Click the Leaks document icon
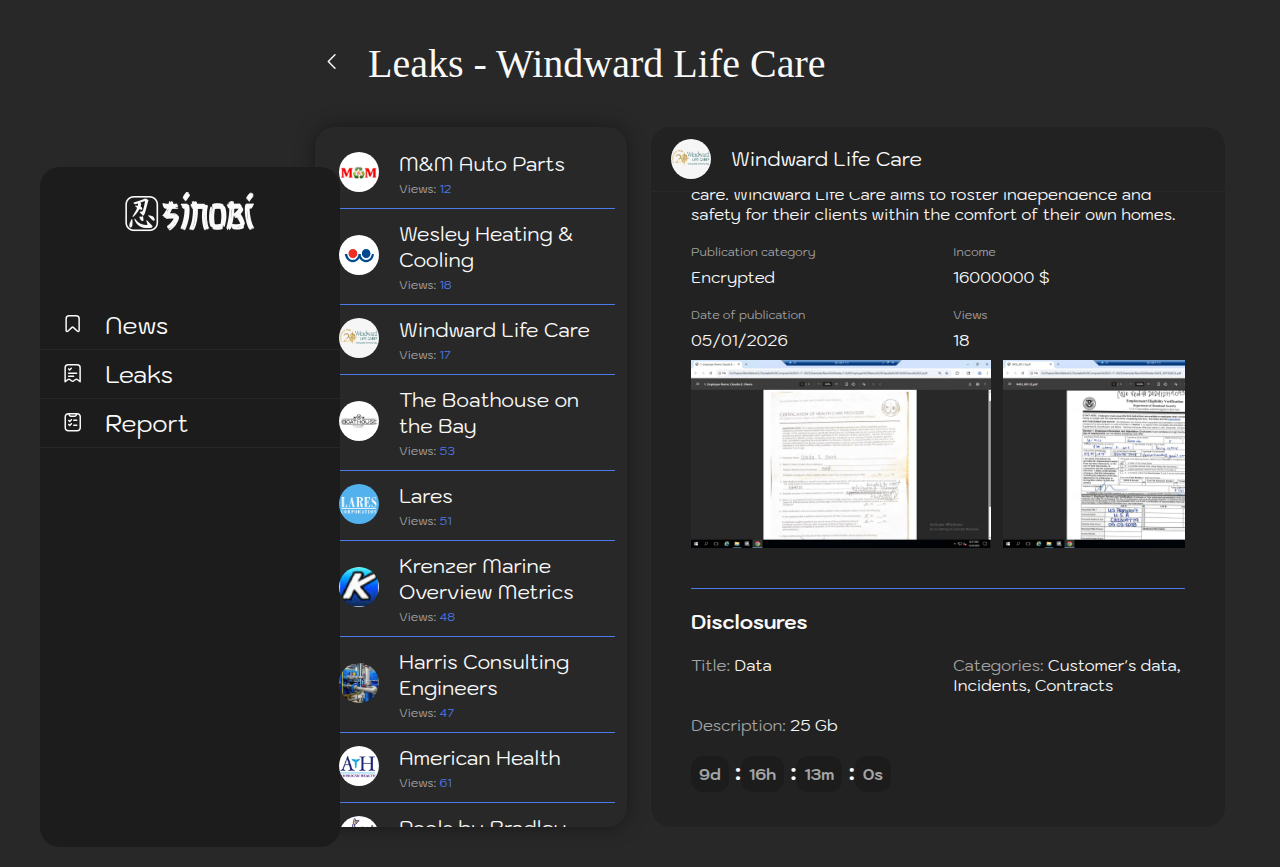The width and height of the screenshot is (1280, 867). coord(73,374)
